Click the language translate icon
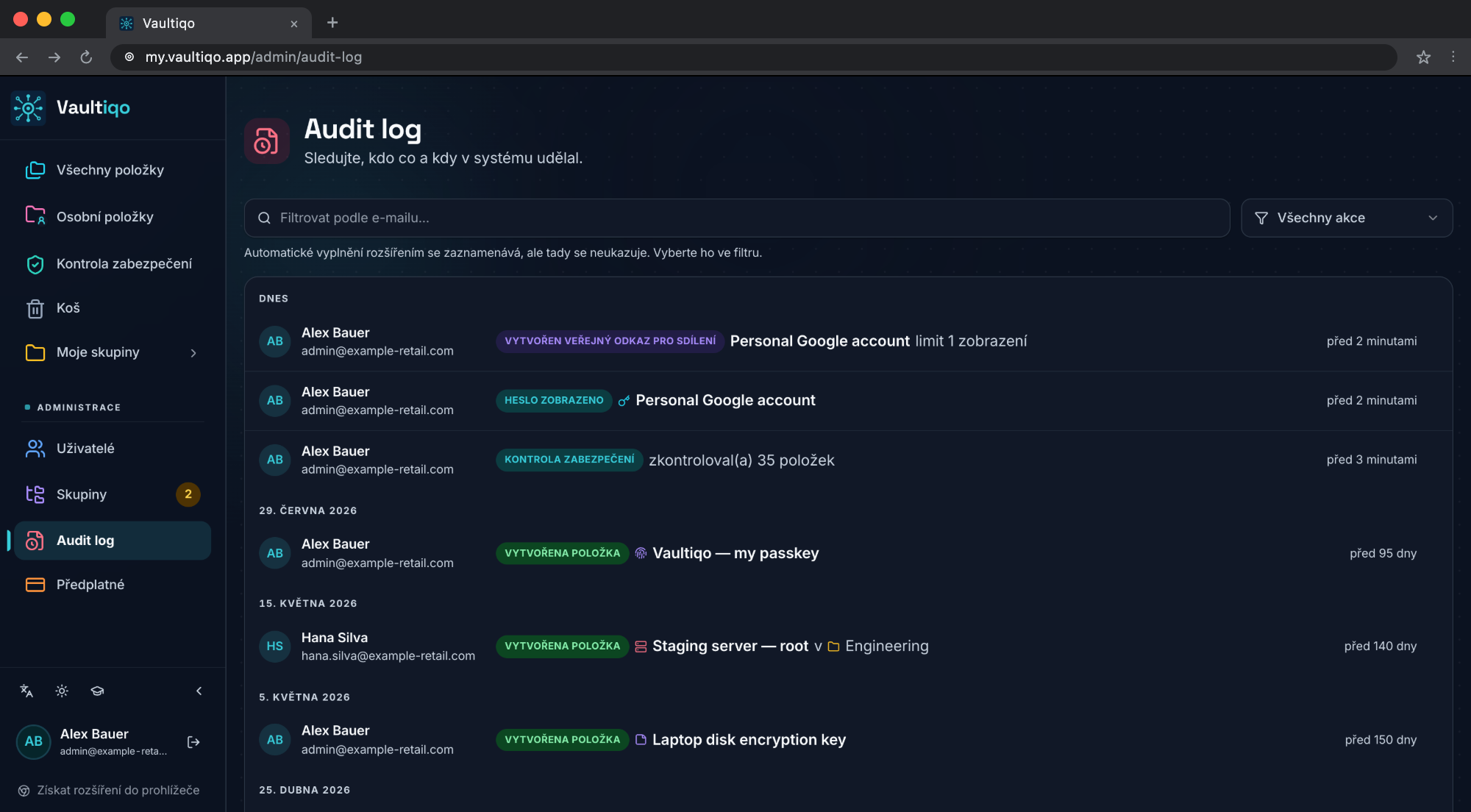The height and width of the screenshot is (812, 1471). 26,691
